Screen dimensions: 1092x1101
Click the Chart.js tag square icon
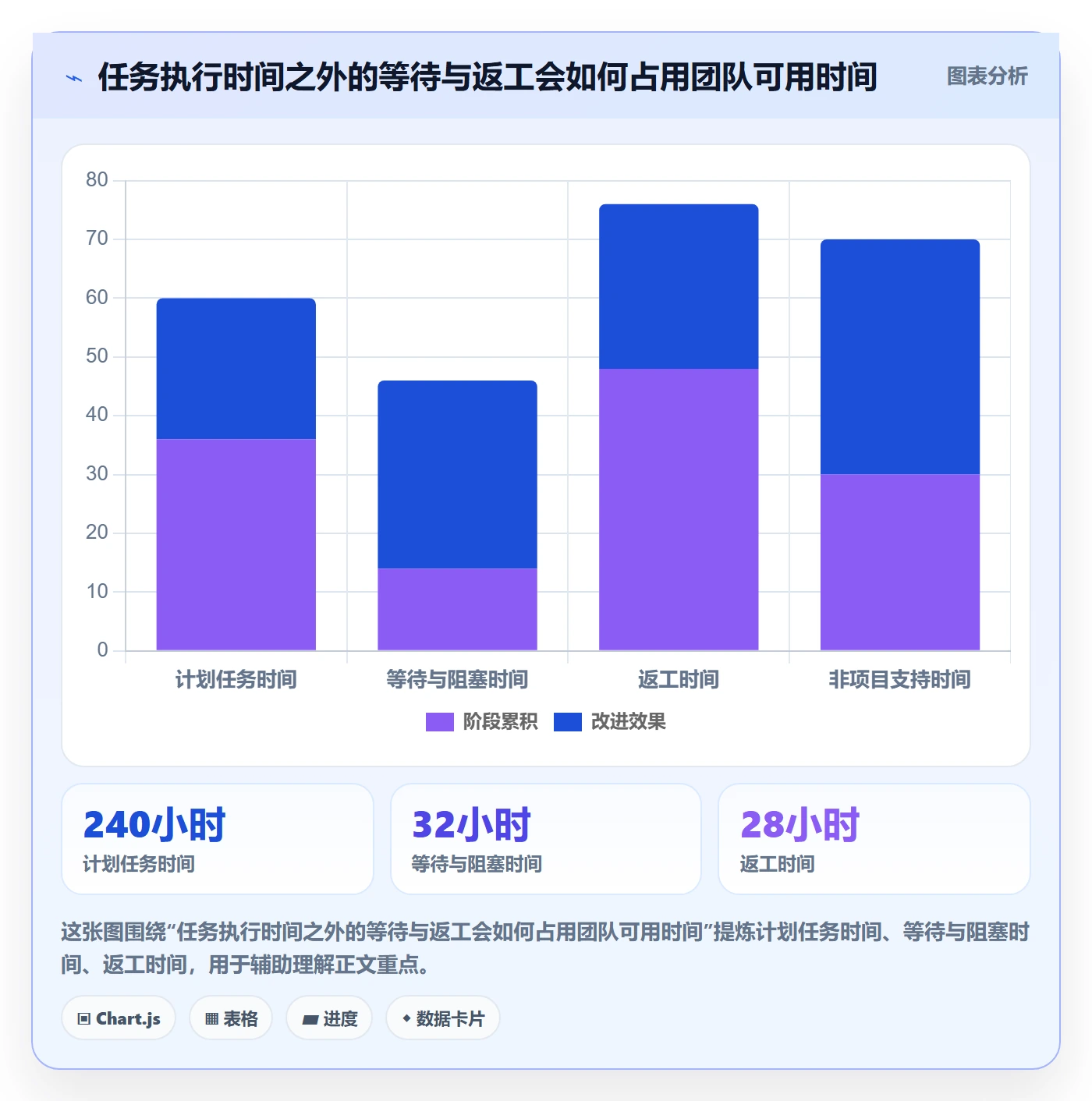pyautogui.click(x=84, y=1018)
